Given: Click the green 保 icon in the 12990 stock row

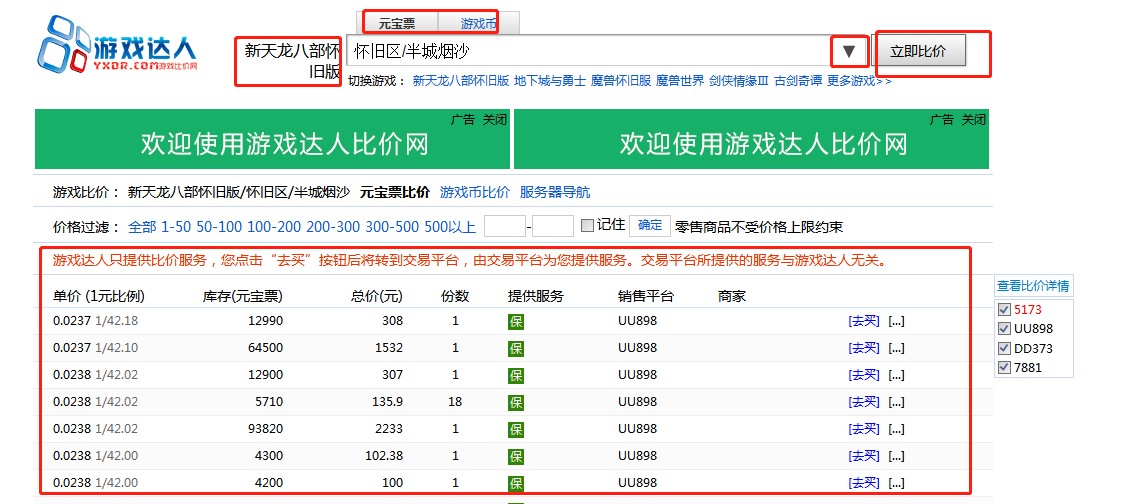Looking at the screenshot, I should [516, 321].
